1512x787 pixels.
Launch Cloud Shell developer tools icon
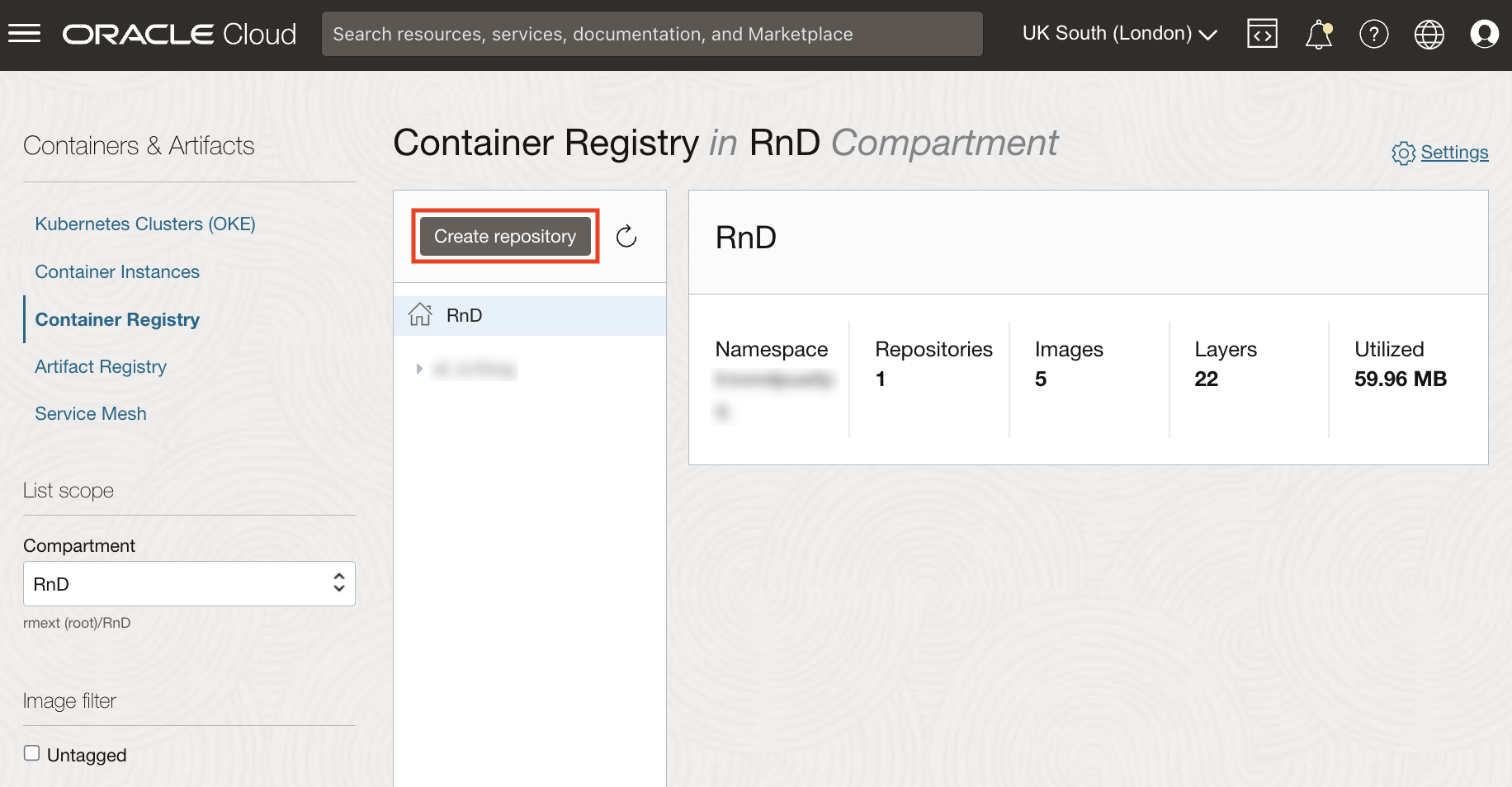[1262, 34]
